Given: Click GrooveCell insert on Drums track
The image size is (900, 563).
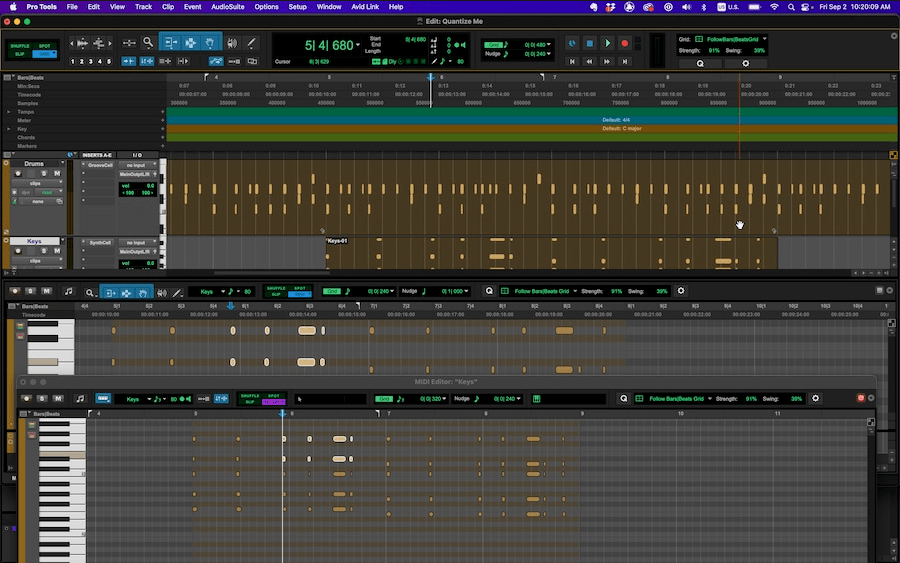Looking at the screenshot, I should 100,165.
